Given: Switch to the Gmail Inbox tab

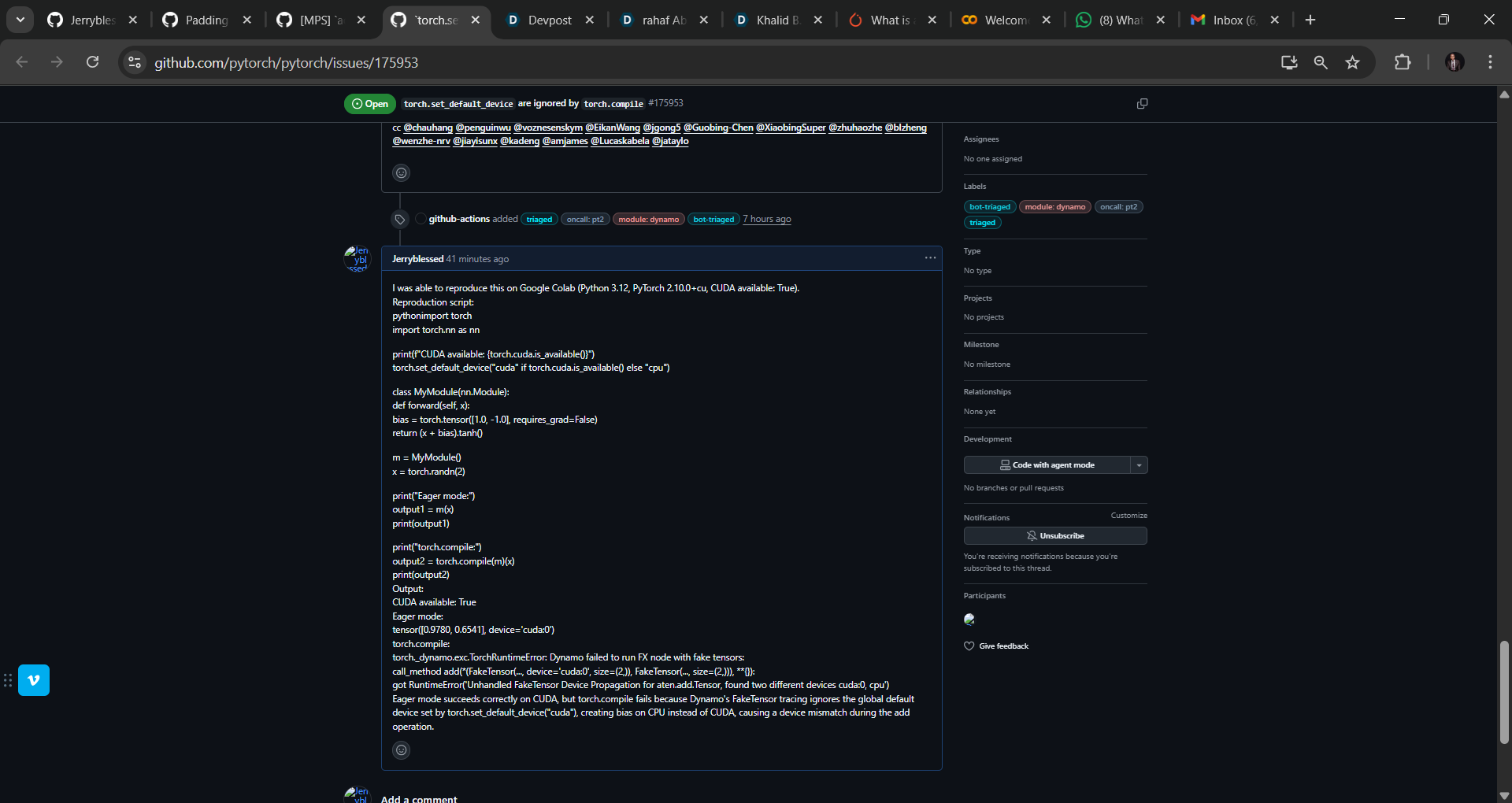Looking at the screenshot, I should pyautogui.click(x=1234, y=20).
